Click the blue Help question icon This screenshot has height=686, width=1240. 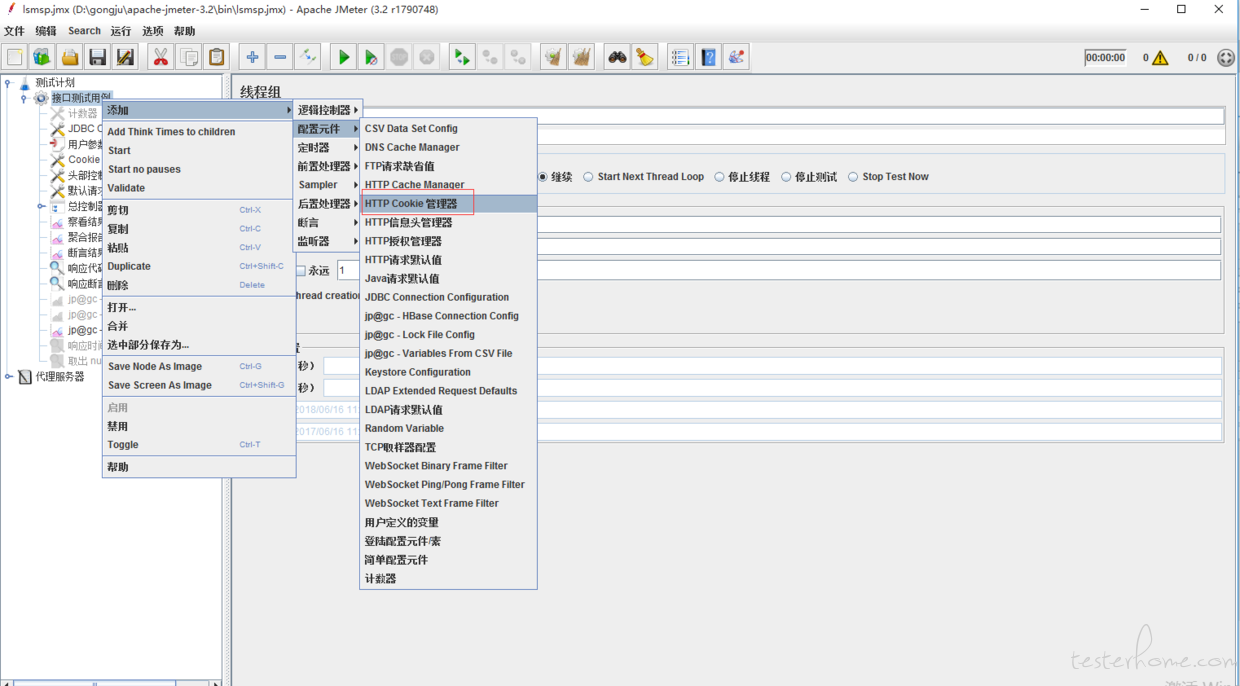click(x=708, y=57)
